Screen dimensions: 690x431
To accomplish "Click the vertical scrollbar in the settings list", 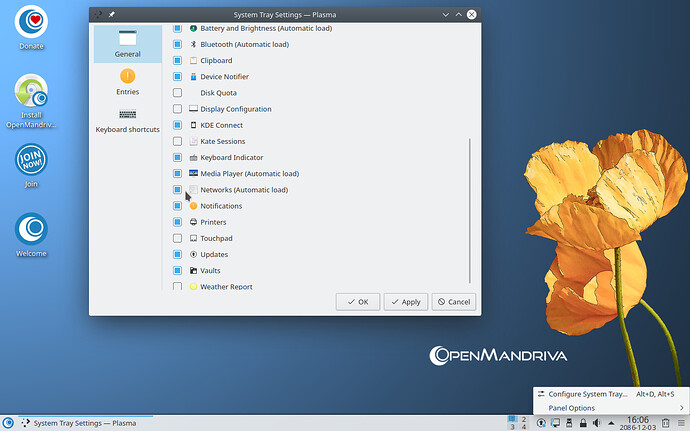I will point(470,210).
